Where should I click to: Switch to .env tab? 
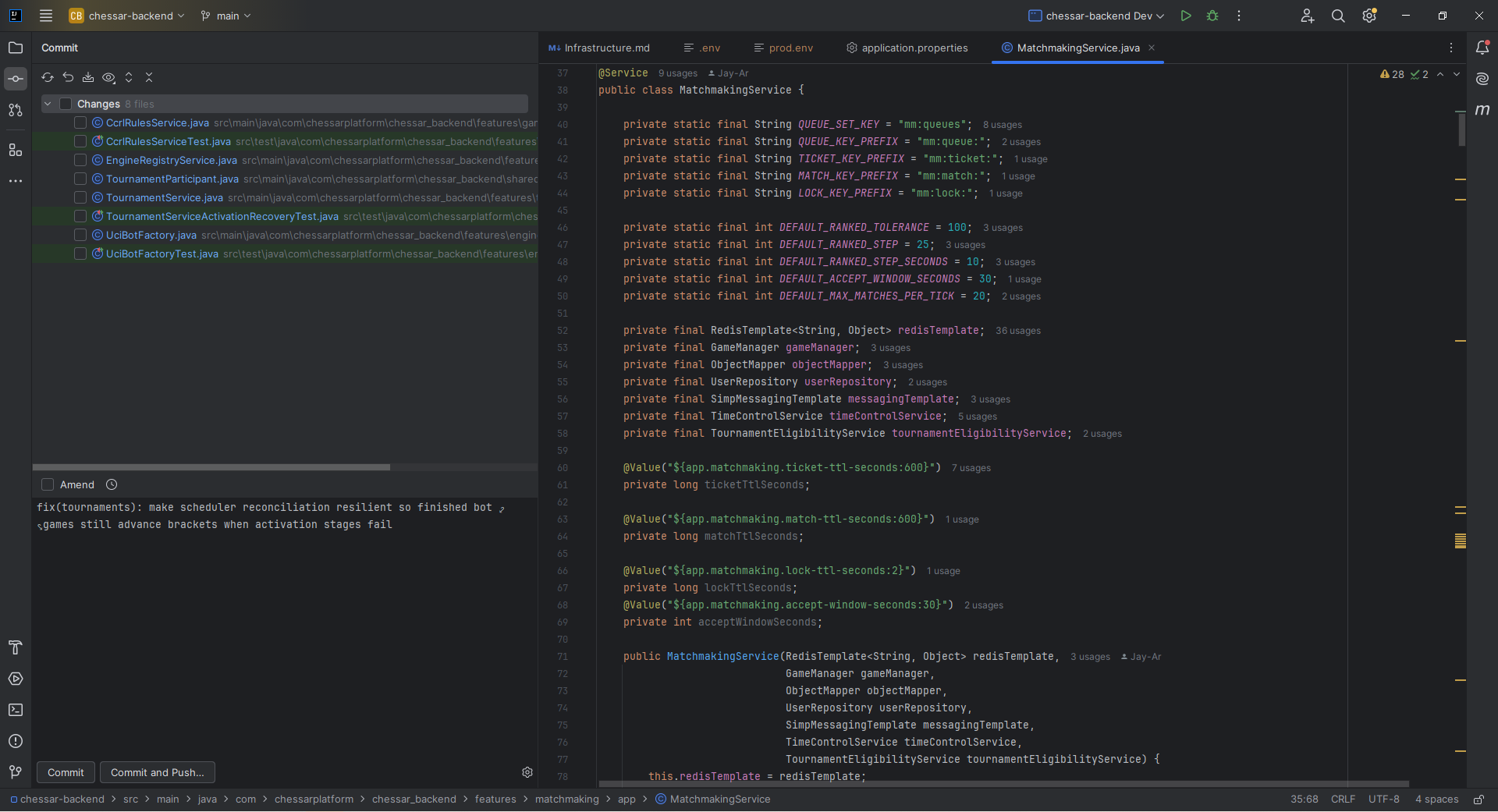[702, 48]
